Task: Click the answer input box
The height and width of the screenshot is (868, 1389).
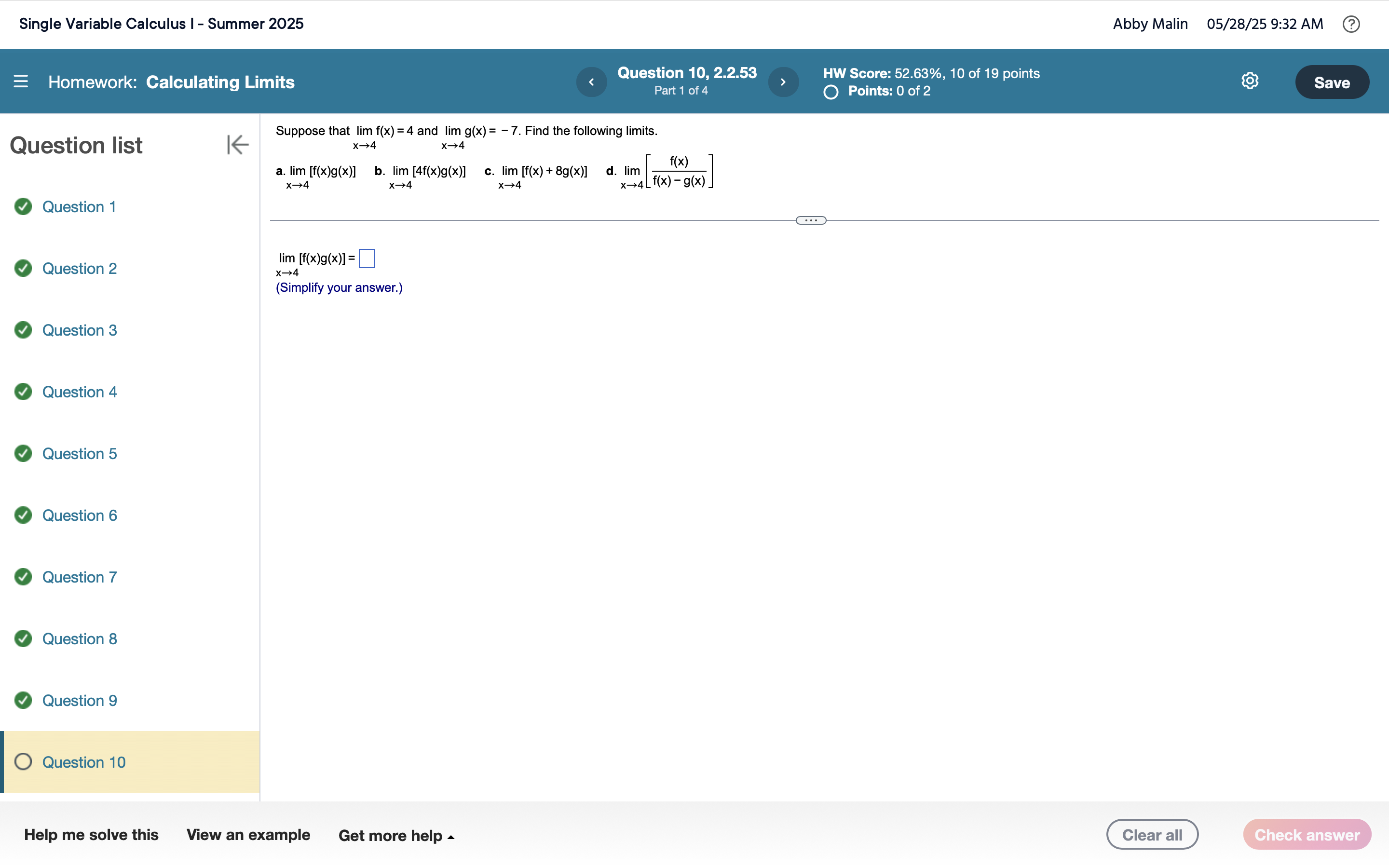Action: (367, 258)
